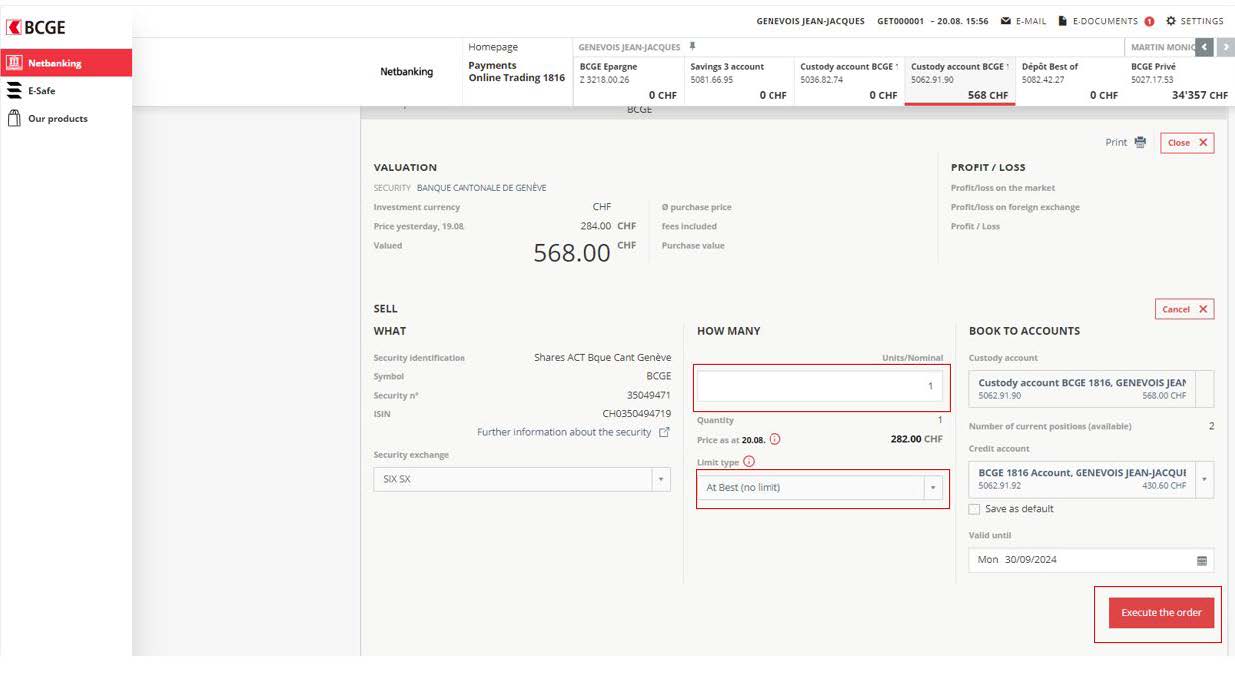Click the Our products bag icon
Image resolution: width=1235 pixels, height=677 pixels.
pyautogui.click(x=14, y=118)
